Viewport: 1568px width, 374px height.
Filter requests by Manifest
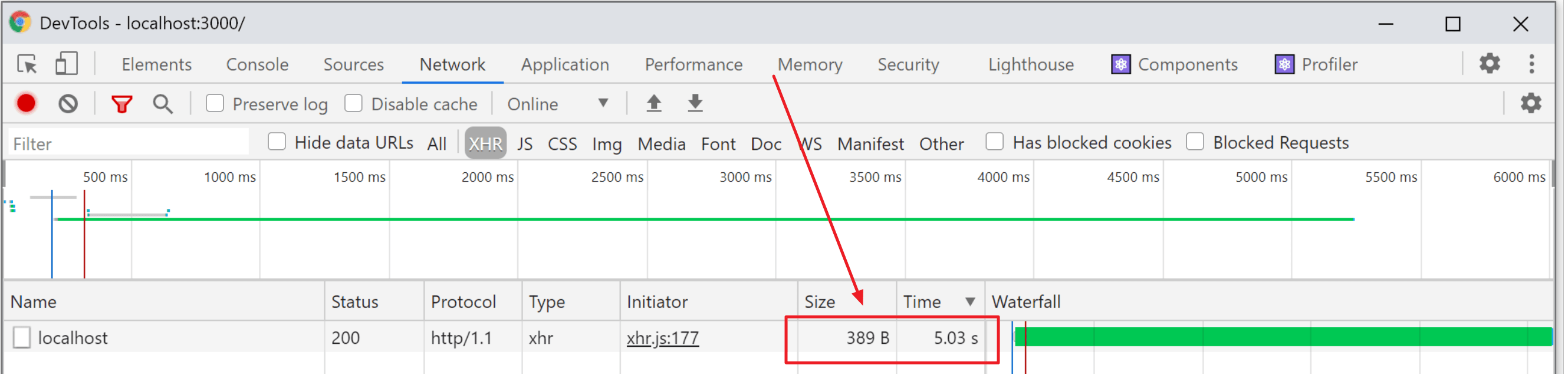point(870,144)
